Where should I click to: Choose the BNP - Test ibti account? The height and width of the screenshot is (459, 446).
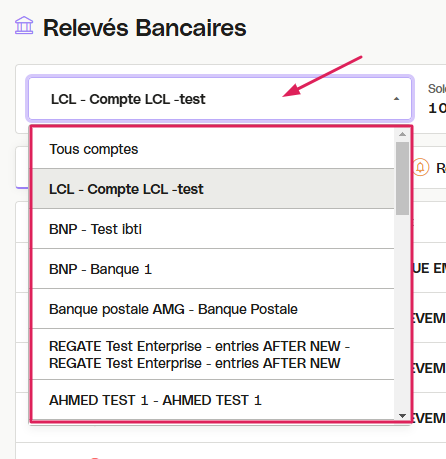(x=213, y=229)
